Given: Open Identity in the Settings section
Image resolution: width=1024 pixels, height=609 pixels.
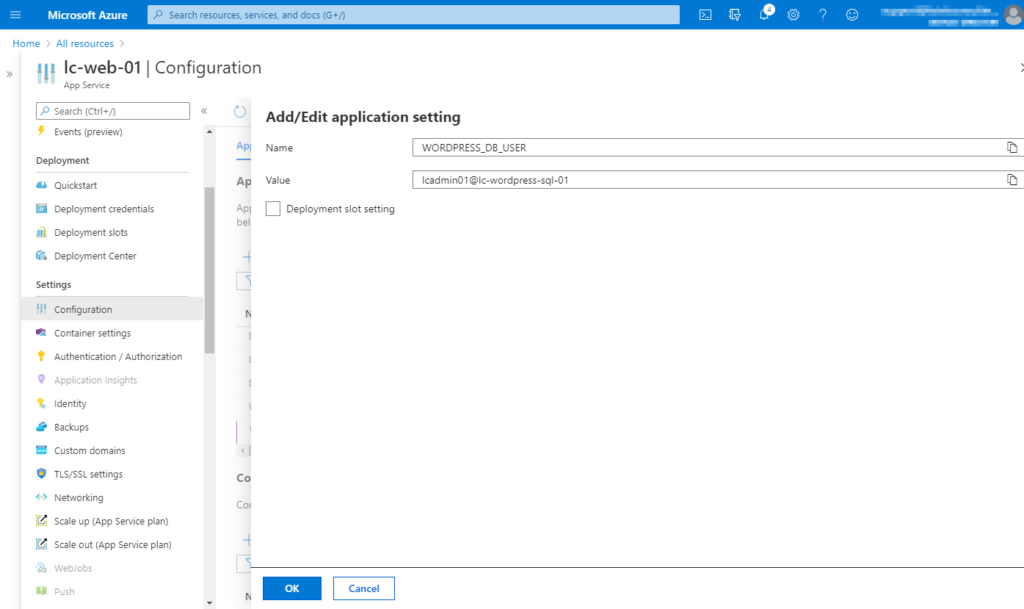Looking at the screenshot, I should (x=70, y=403).
